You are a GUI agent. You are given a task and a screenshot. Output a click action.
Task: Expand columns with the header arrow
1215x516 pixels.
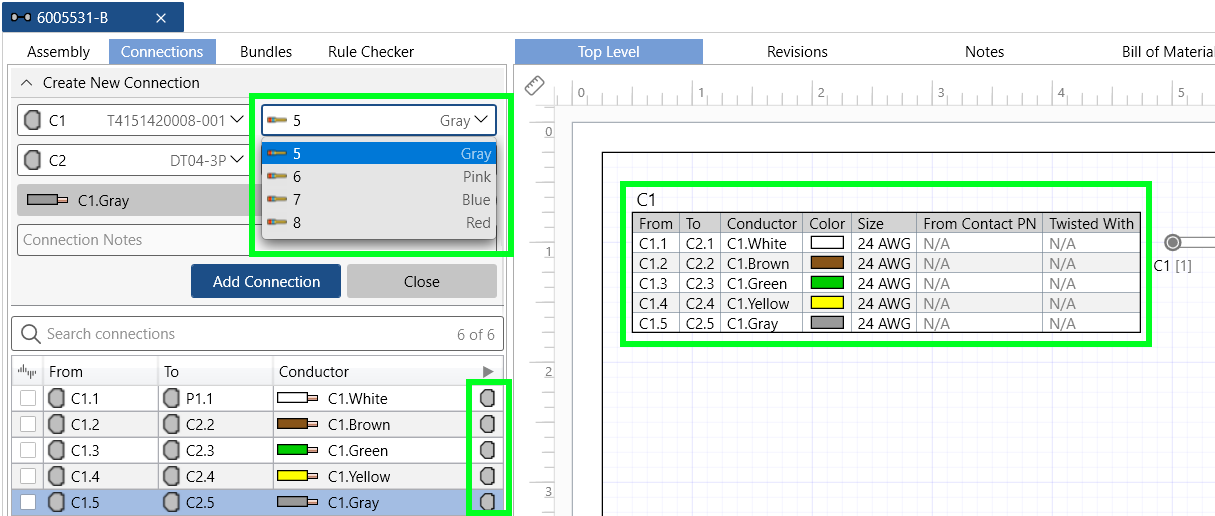[x=488, y=372]
